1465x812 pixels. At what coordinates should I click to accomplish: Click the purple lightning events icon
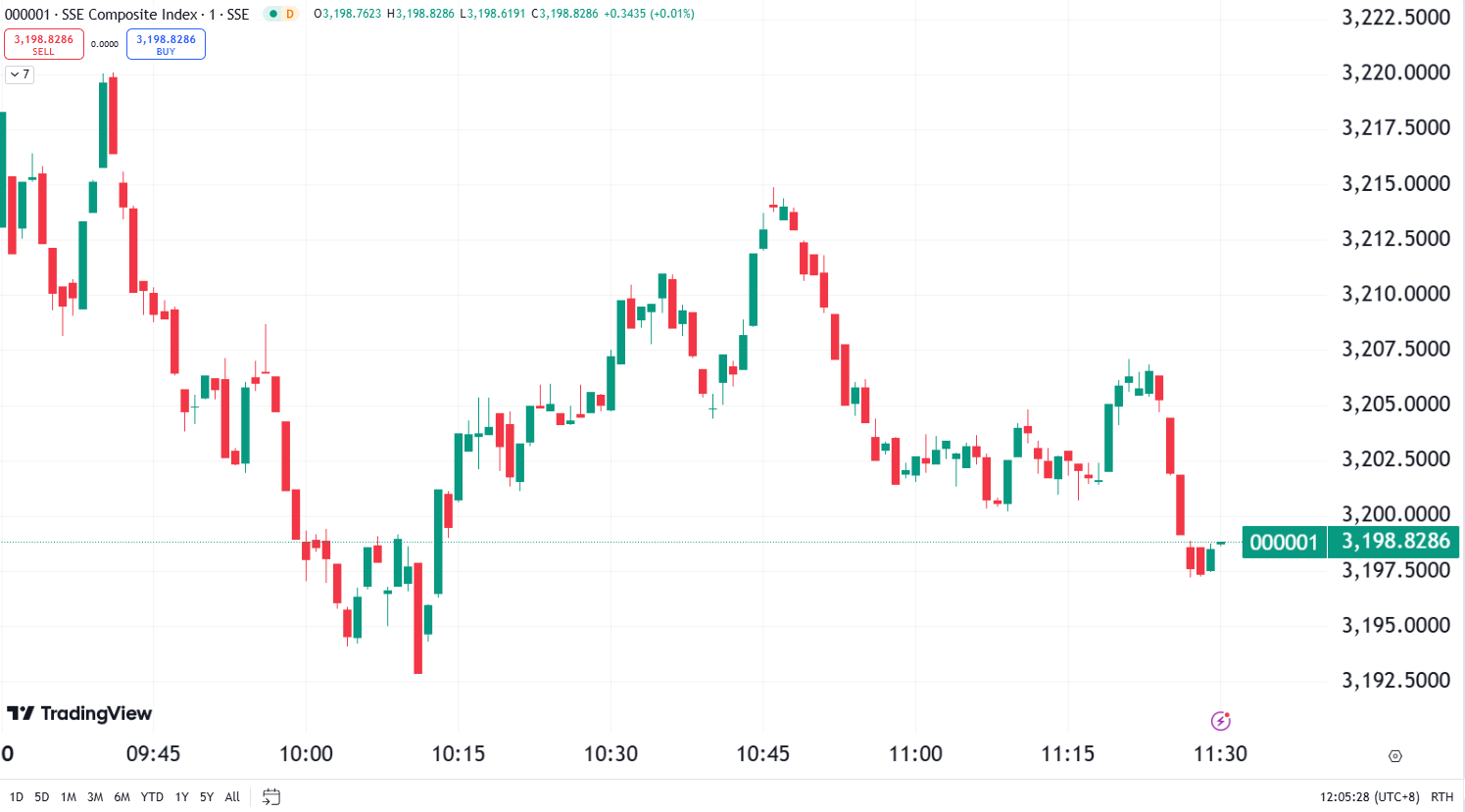[x=1220, y=721]
